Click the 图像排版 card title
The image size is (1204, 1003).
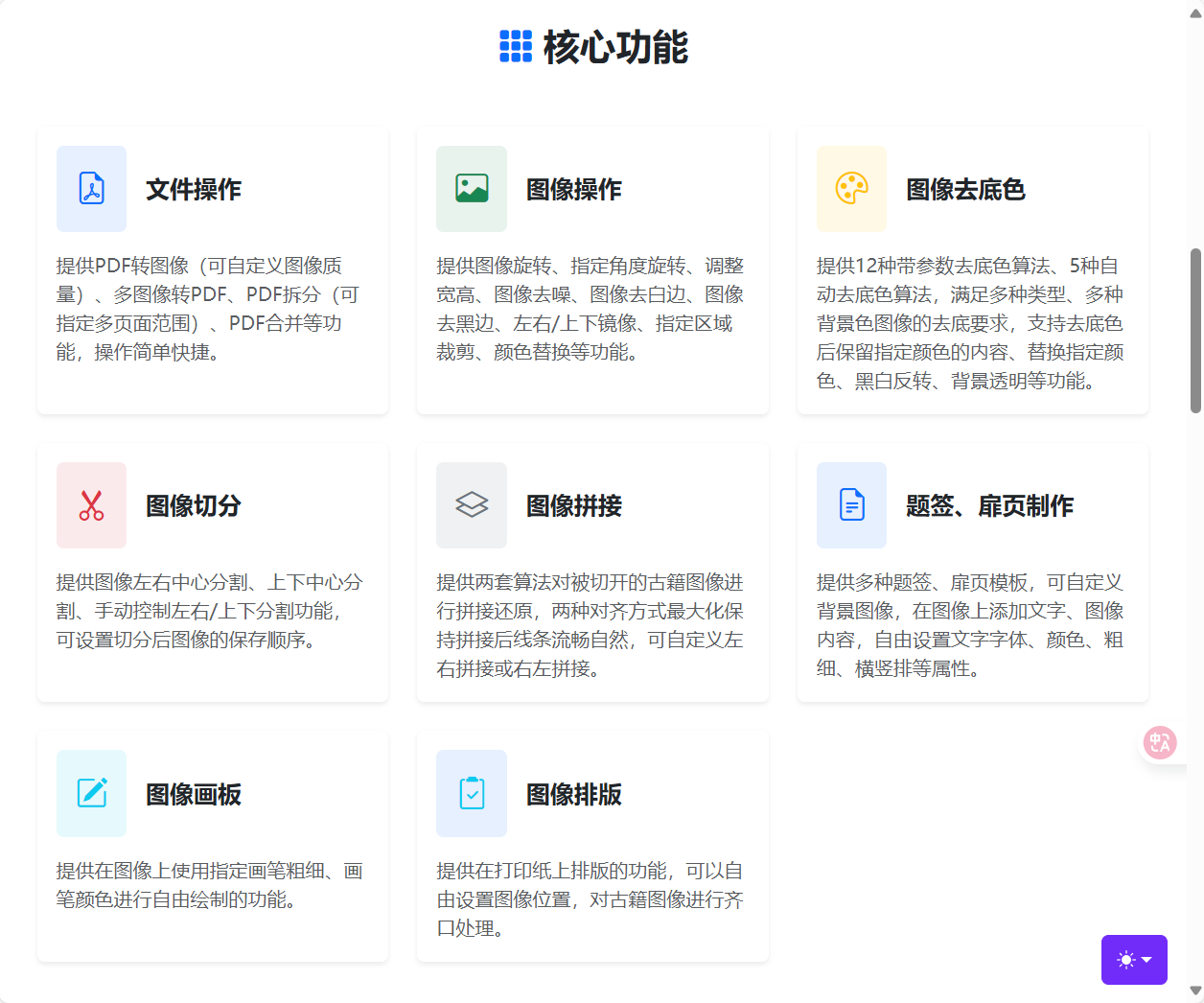pos(573,795)
